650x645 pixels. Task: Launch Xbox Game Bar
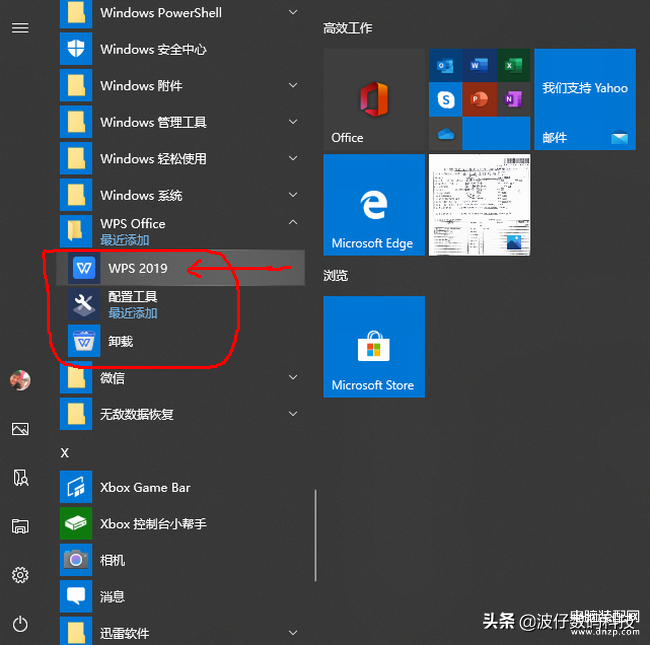(180, 487)
